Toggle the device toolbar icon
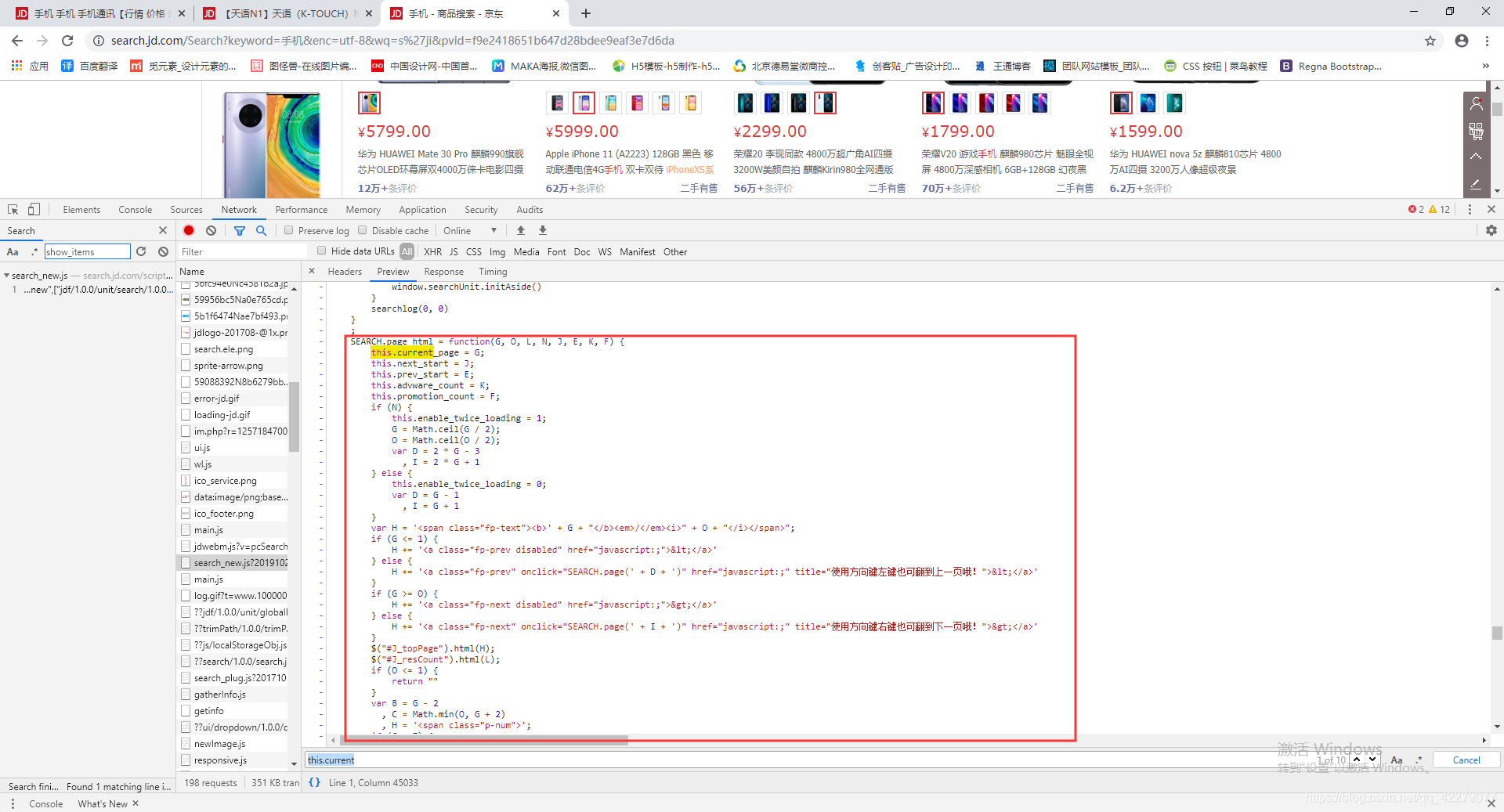This screenshot has height=812, width=1504. [34, 210]
